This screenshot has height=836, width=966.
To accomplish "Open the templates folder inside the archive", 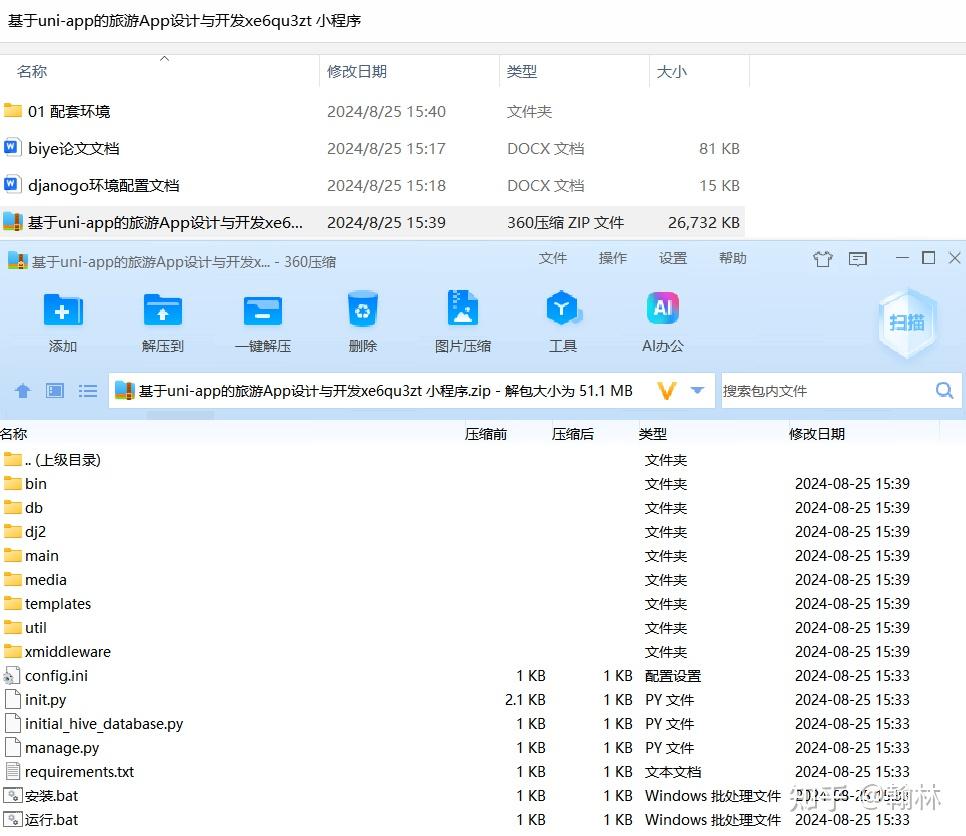I will coord(55,603).
